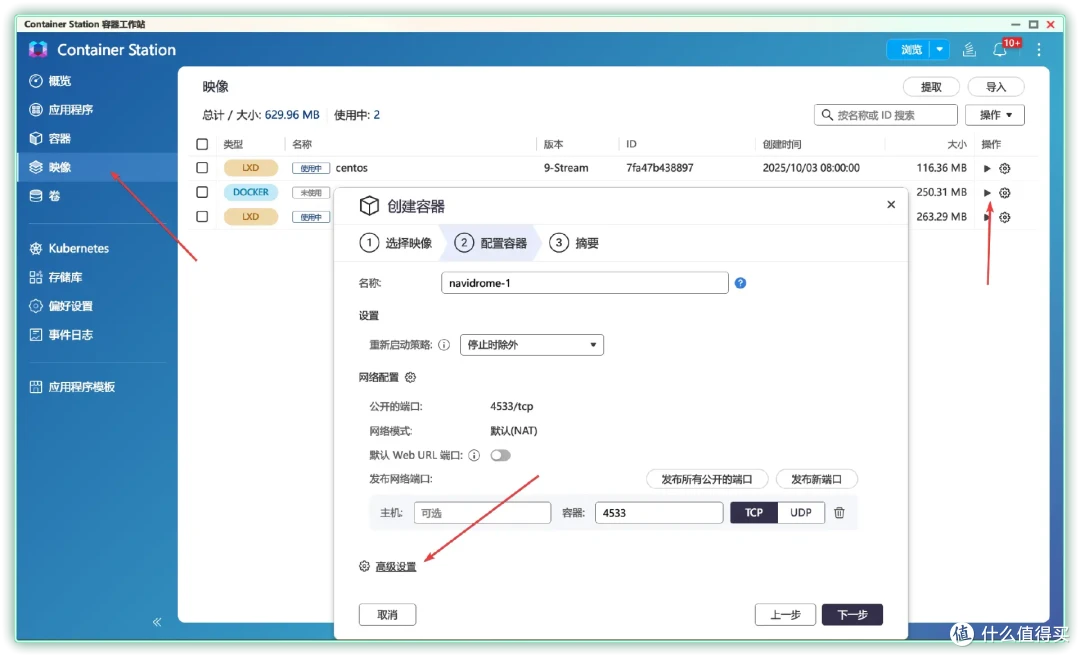Screen dimensions: 1080x657
Task: Click the 浏览 button
Action: pyautogui.click(x=909, y=50)
